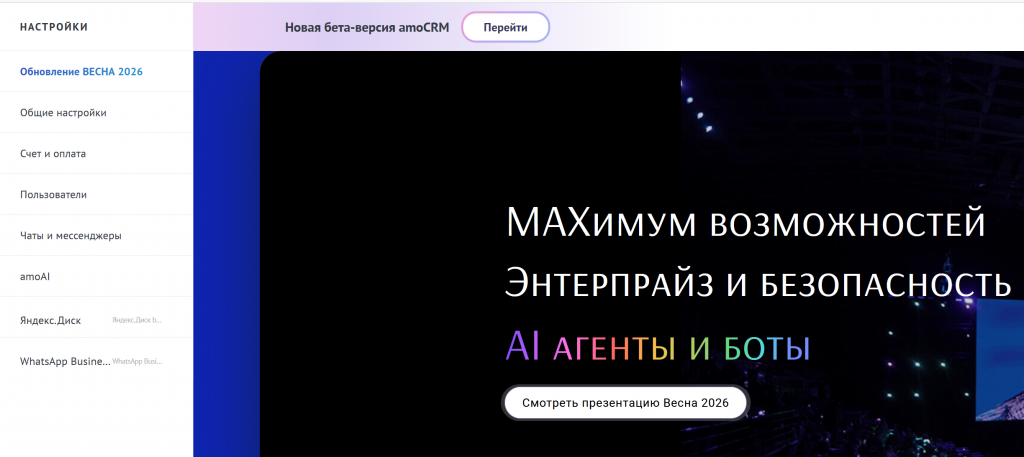This screenshot has width=1024, height=457.
Task: Open amoAI settings item
Action: (x=96, y=277)
